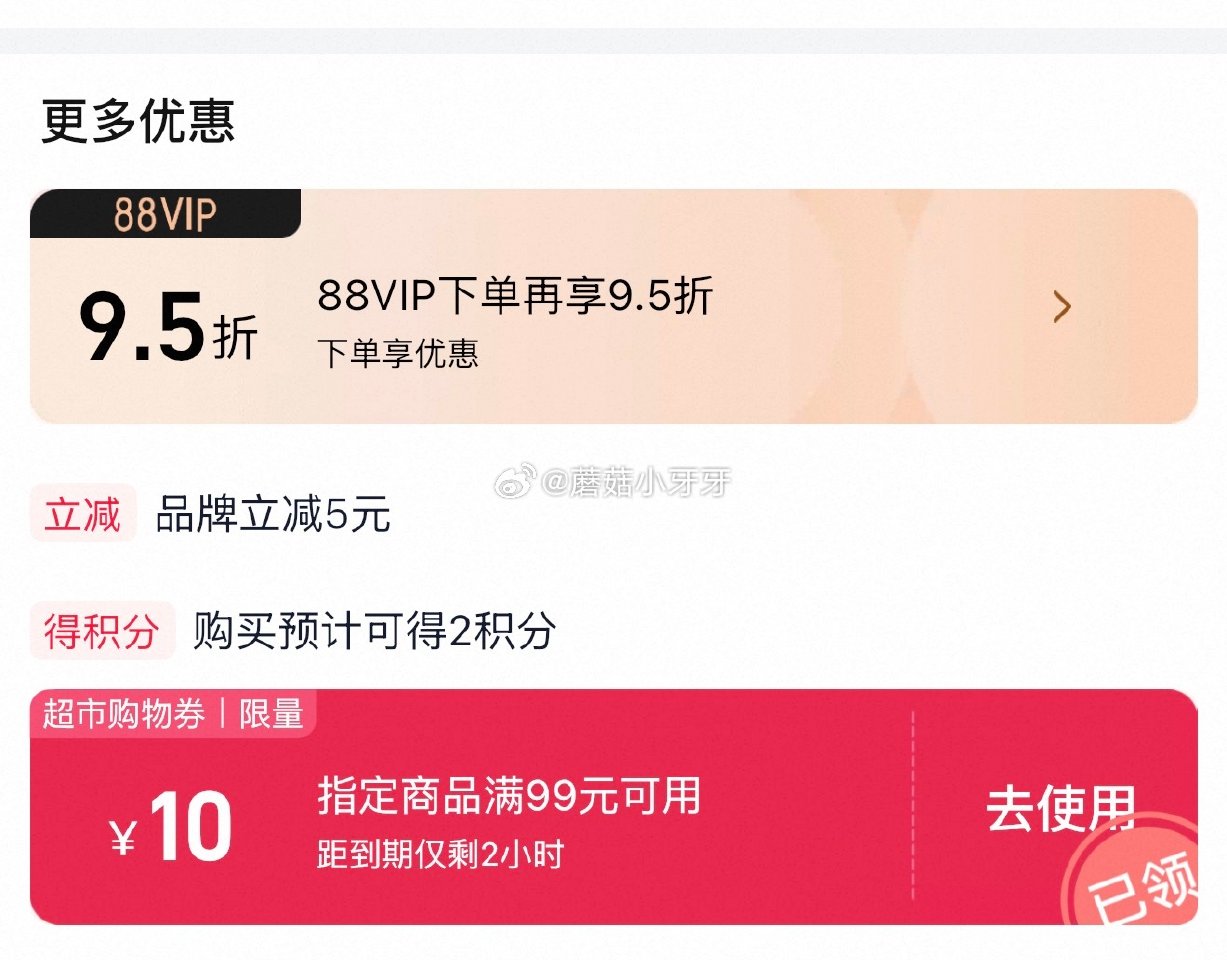Click 指定商品满99元可用 coupon condition
Viewport: 1227px width, 960px height.
pyautogui.click(x=509, y=797)
